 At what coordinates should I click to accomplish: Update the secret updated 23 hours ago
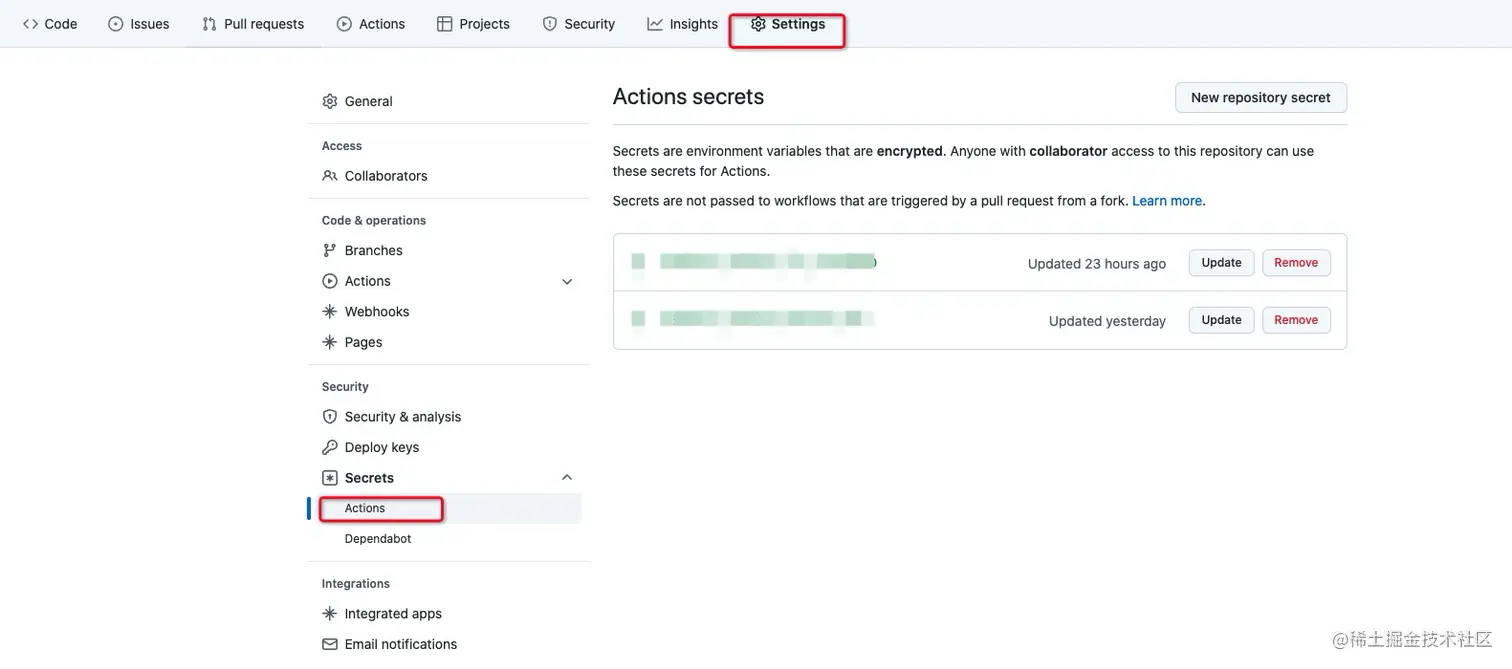tap(1221, 263)
